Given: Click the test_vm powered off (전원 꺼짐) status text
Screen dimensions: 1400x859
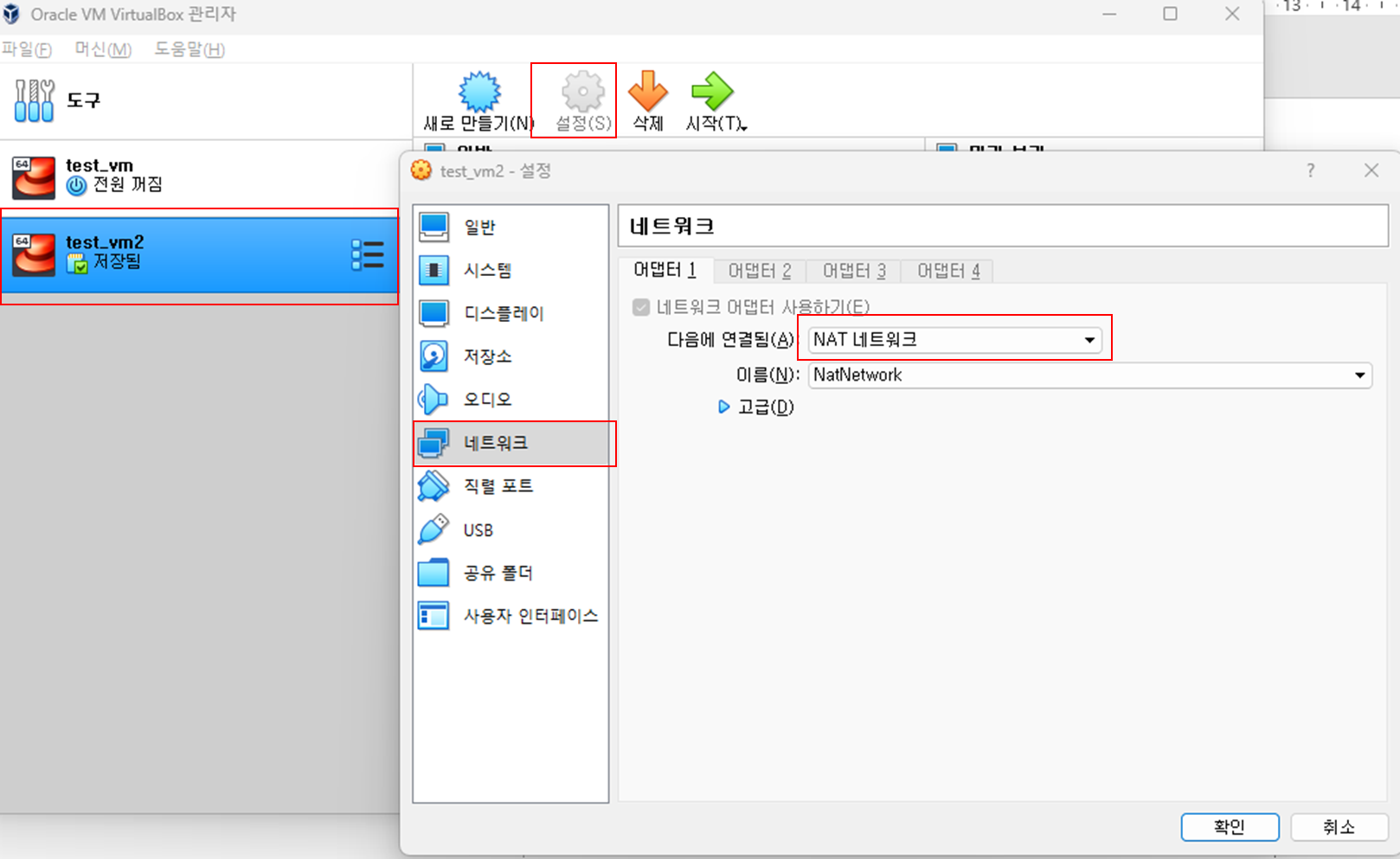Looking at the screenshot, I should [x=127, y=184].
